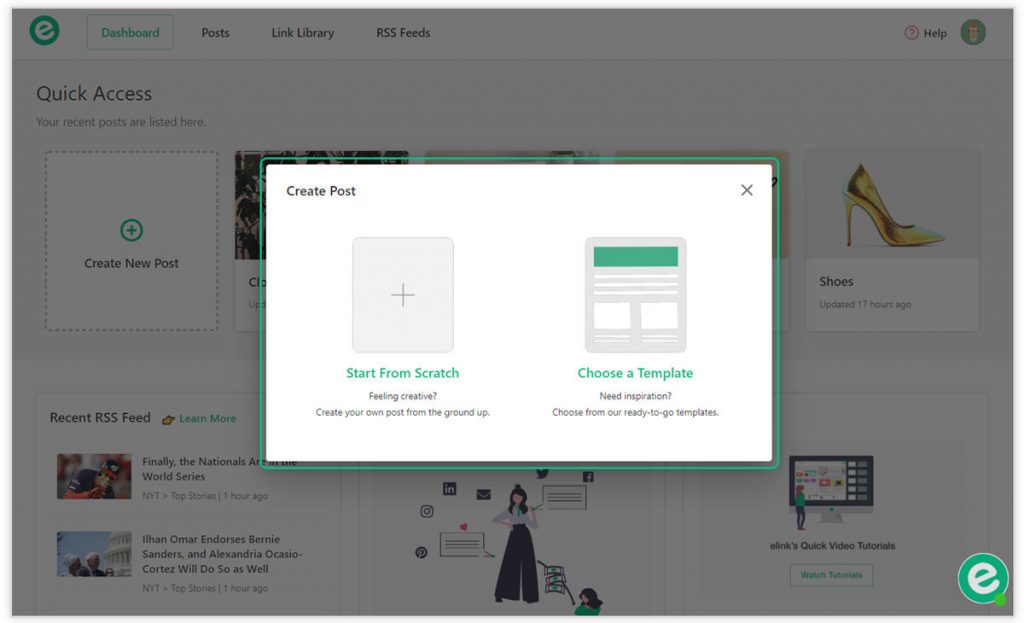Go to the Link Library section
This screenshot has height=623, width=1024.
point(302,32)
